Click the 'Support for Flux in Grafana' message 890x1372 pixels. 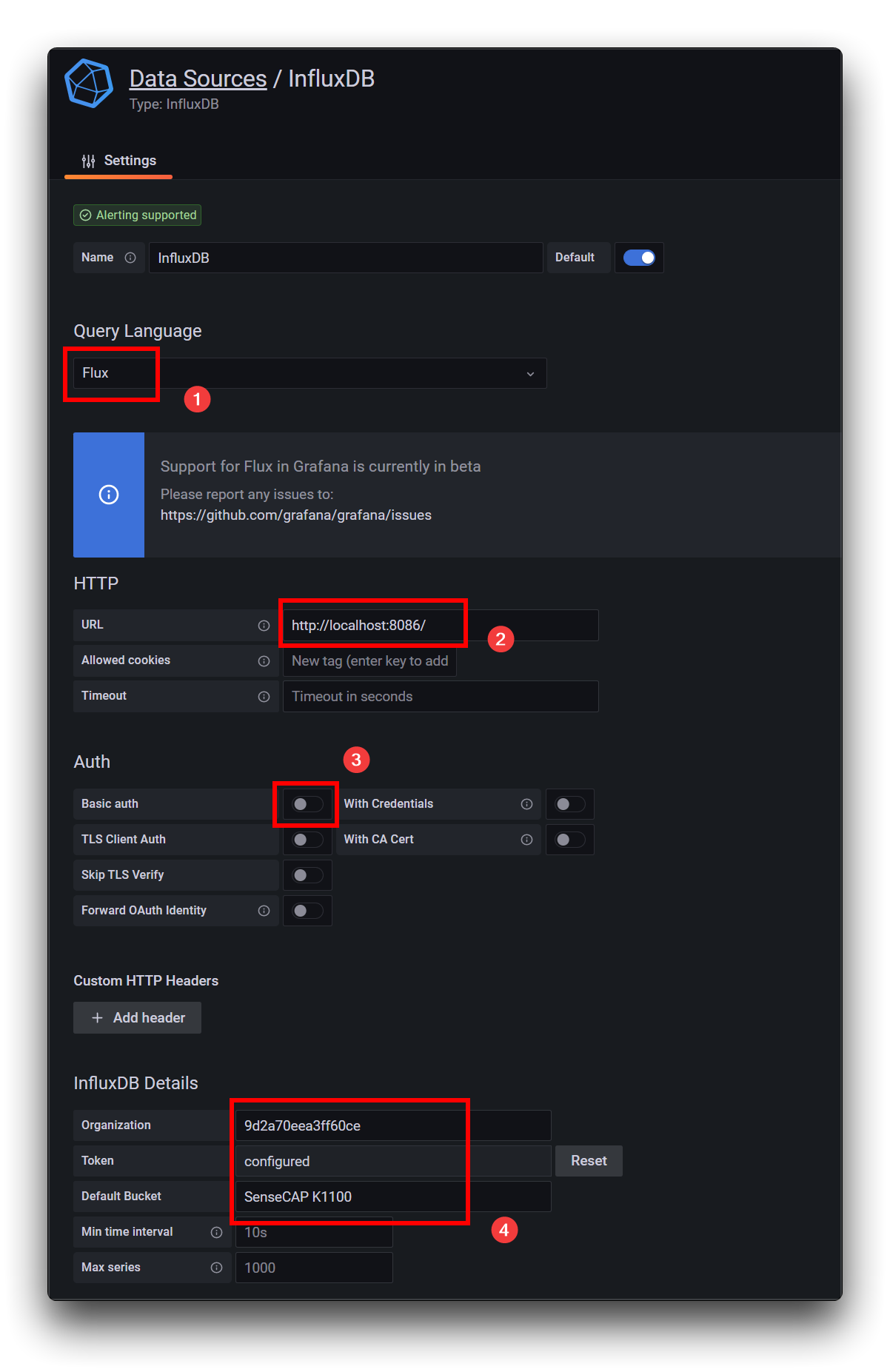tap(321, 466)
